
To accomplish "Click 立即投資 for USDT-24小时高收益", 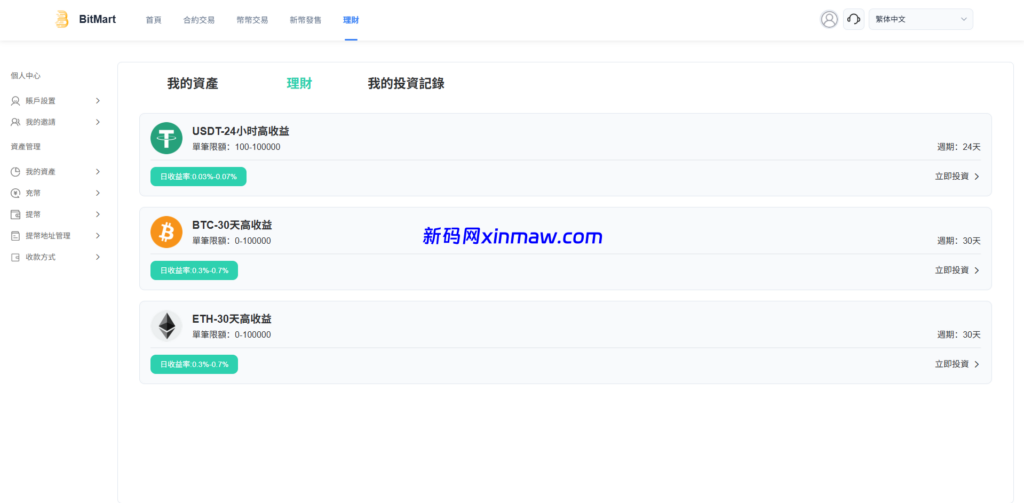I will click(x=957, y=176).
